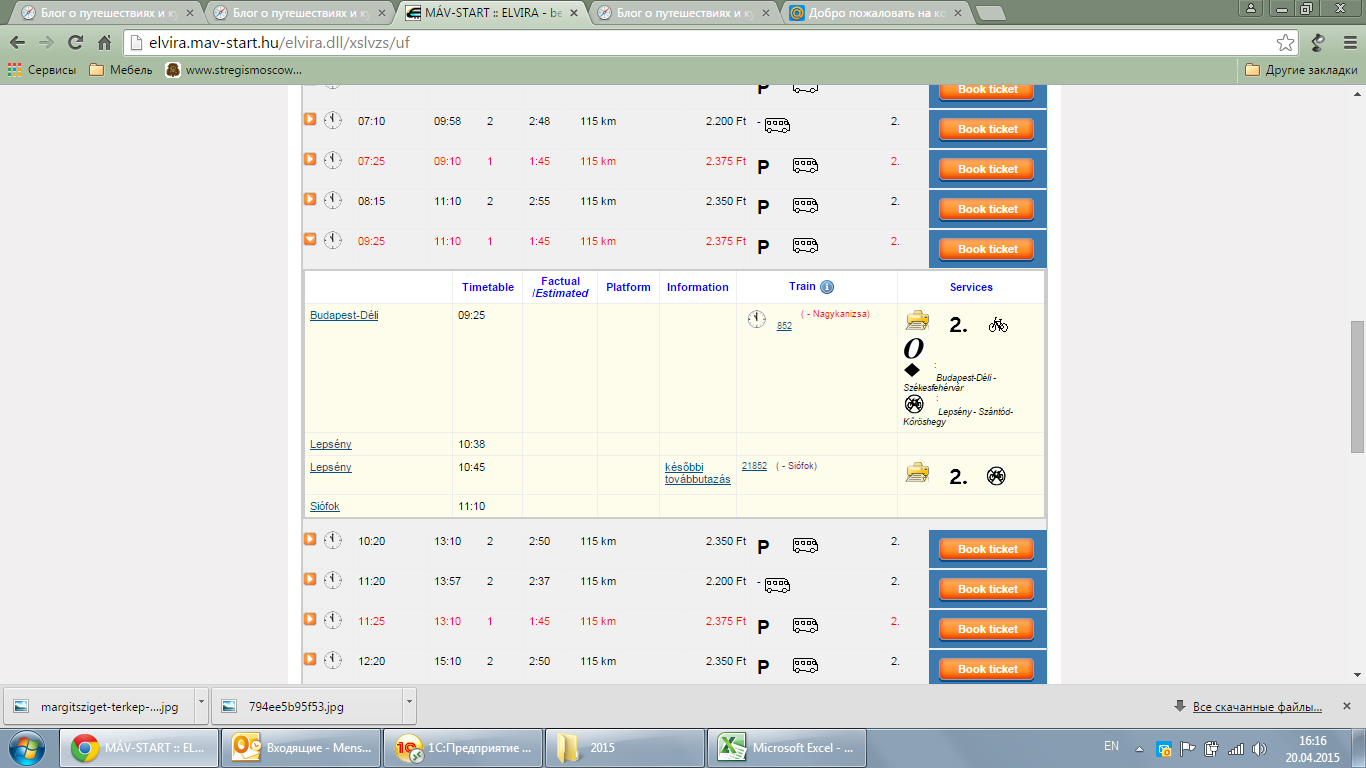Click the bicycle service icon for train 852

coord(997,324)
